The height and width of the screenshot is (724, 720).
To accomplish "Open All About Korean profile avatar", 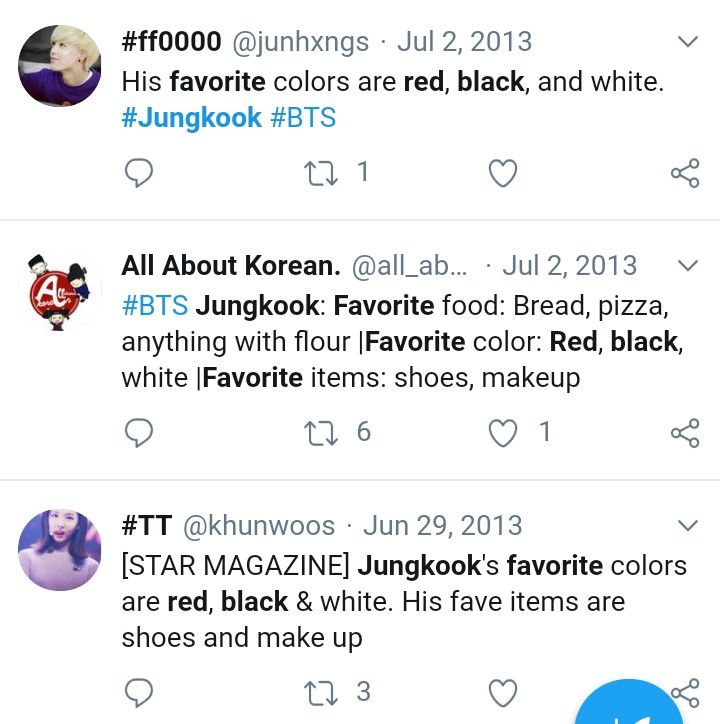I will tap(60, 290).
